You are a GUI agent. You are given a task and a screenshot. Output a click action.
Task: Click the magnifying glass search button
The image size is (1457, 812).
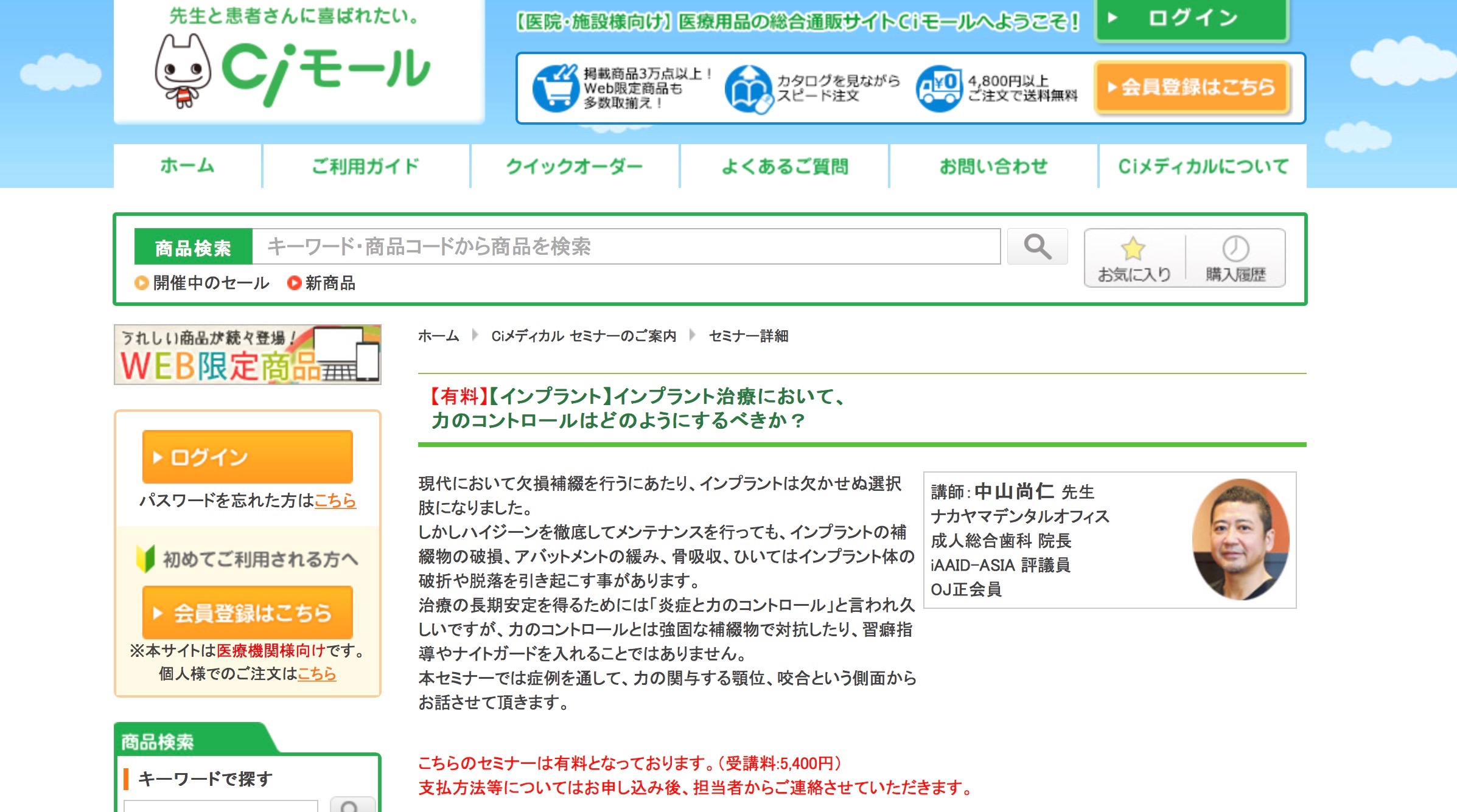(1037, 246)
